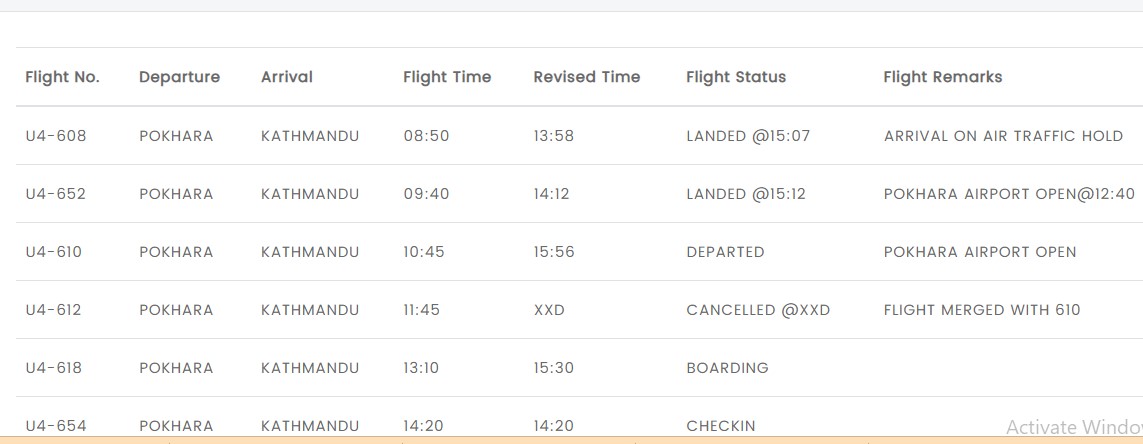Click the Flight No. column header
1143x444 pixels.
click(62, 77)
